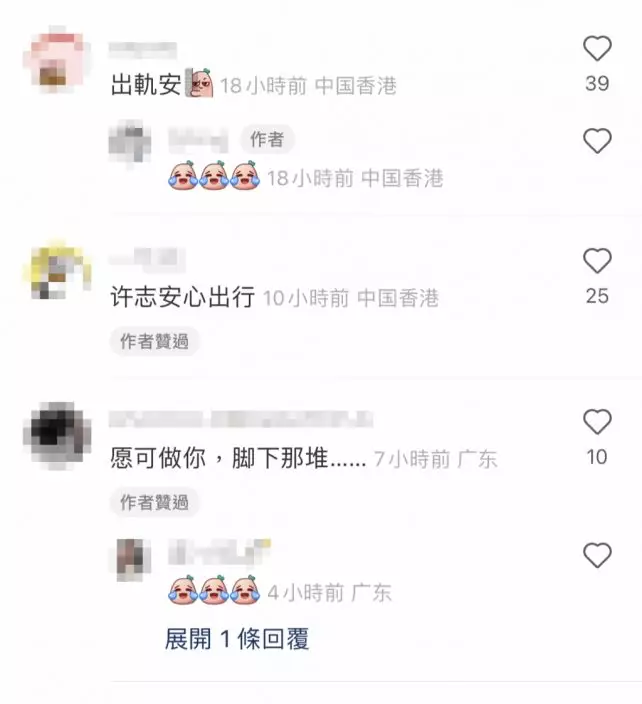Viewport: 642px width, 704px height.
Task: Open first commenter's pink avatar
Action: pyautogui.click(x=57, y=59)
